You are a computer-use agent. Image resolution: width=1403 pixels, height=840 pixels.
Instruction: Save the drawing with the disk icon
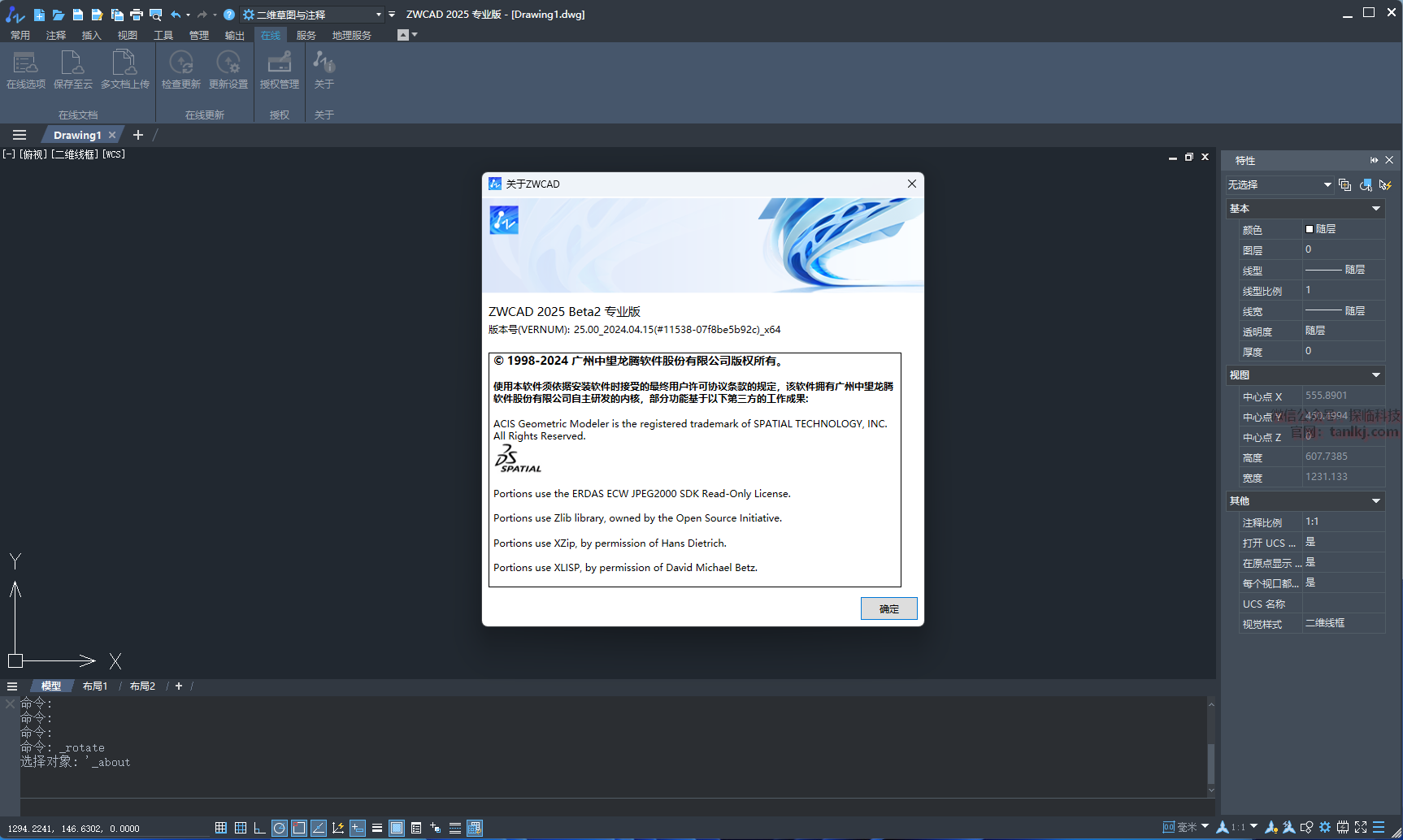click(78, 15)
